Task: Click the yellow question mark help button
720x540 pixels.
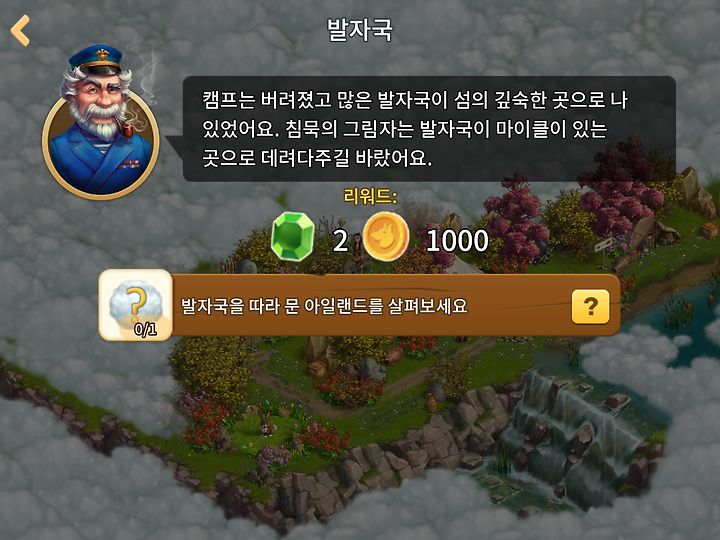Action: point(591,306)
